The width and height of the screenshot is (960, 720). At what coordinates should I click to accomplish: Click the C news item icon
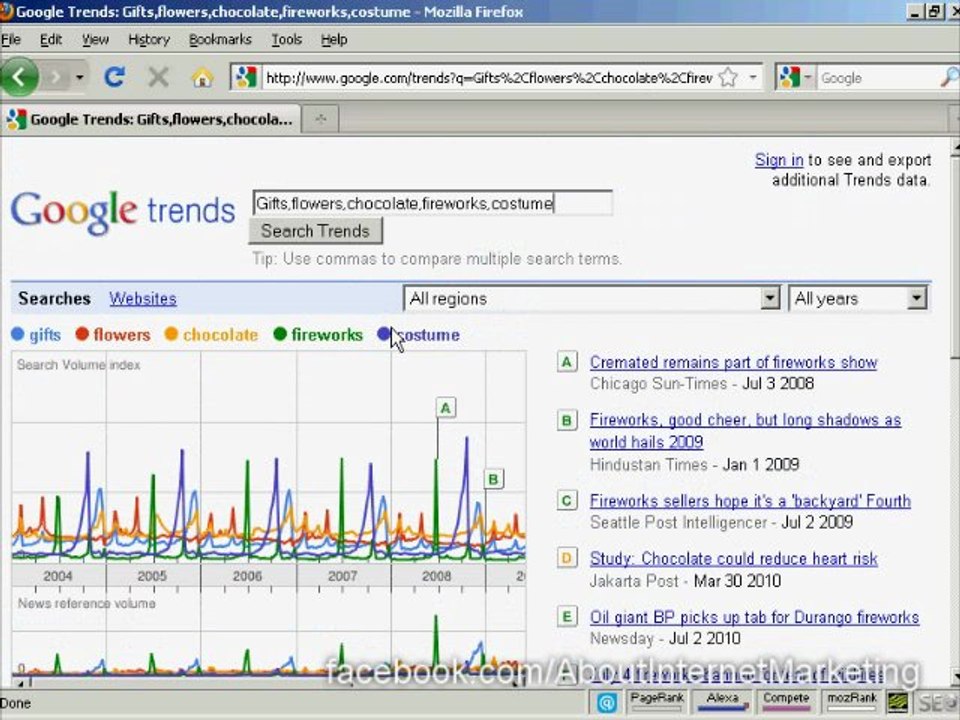point(567,501)
